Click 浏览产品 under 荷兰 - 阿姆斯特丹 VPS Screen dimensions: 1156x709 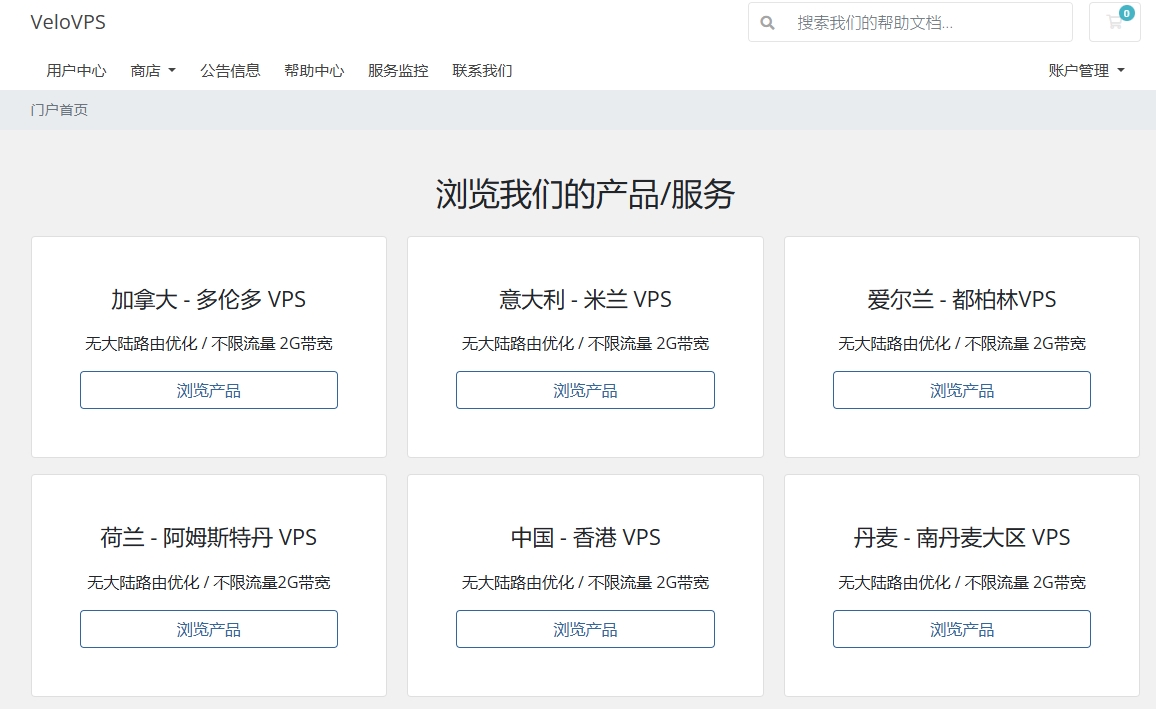pos(208,629)
